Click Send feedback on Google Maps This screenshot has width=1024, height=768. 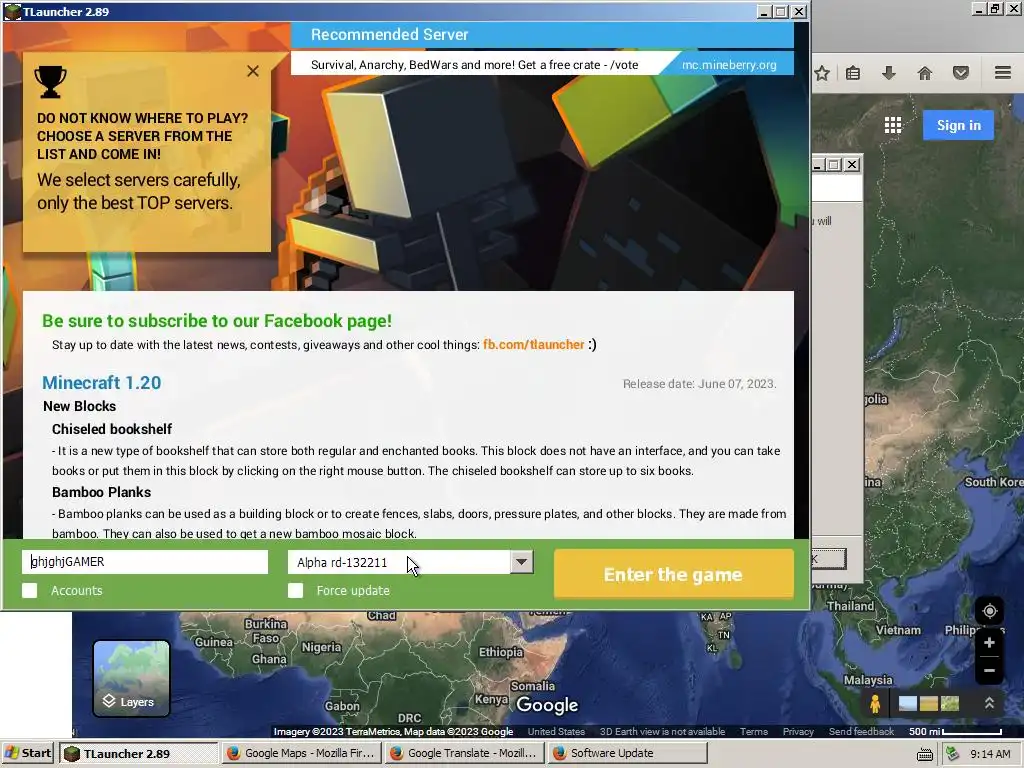(861, 731)
